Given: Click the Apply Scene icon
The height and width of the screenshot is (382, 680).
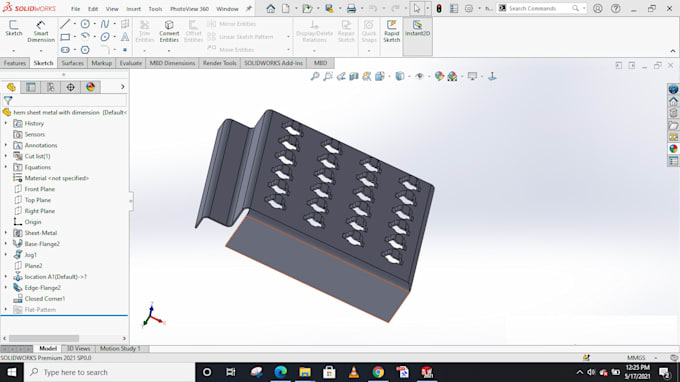Looking at the screenshot, I should (452, 76).
